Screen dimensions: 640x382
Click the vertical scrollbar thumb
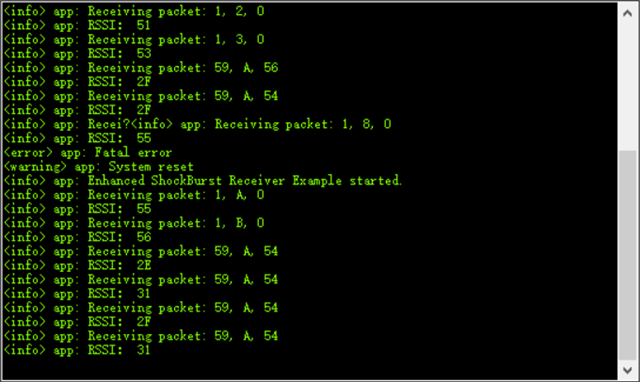pyautogui.click(x=628, y=255)
